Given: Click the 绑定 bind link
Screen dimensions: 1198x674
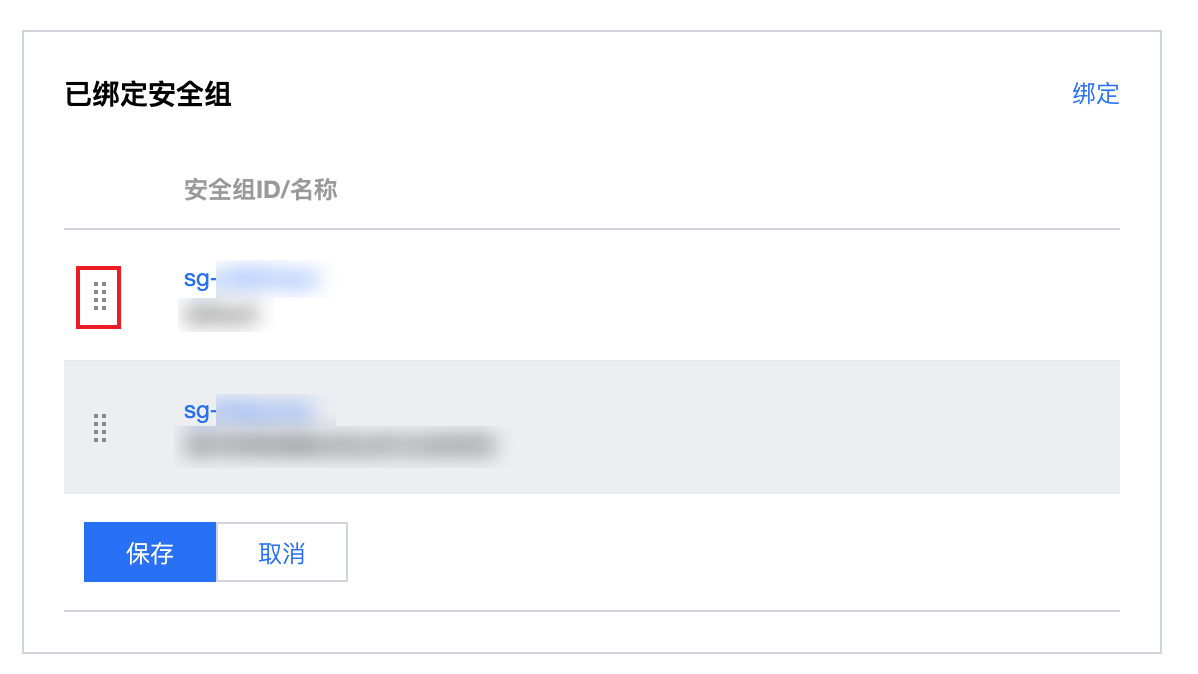Looking at the screenshot, I should [1096, 93].
